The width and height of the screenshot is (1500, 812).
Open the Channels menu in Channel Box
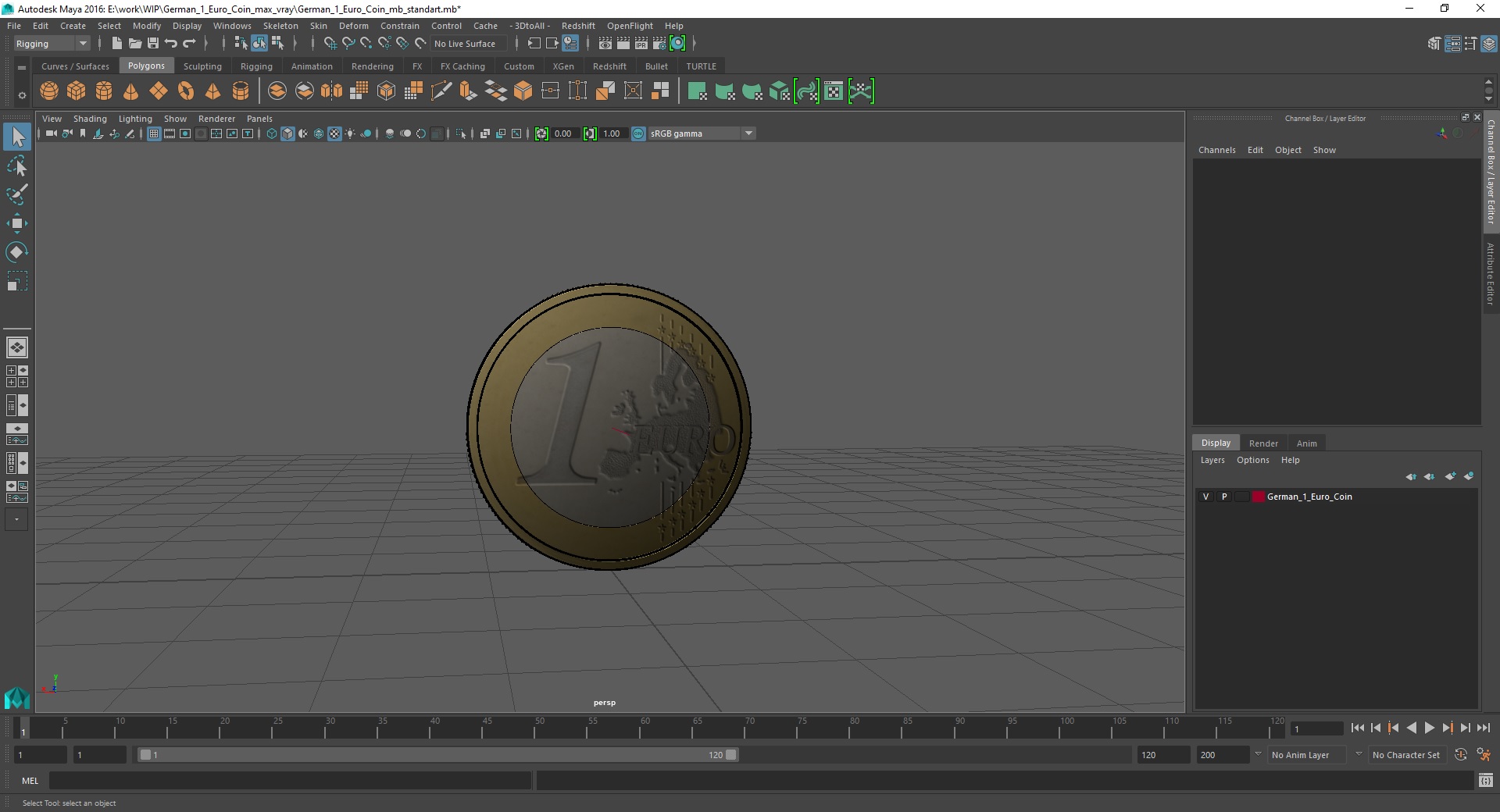tap(1216, 150)
